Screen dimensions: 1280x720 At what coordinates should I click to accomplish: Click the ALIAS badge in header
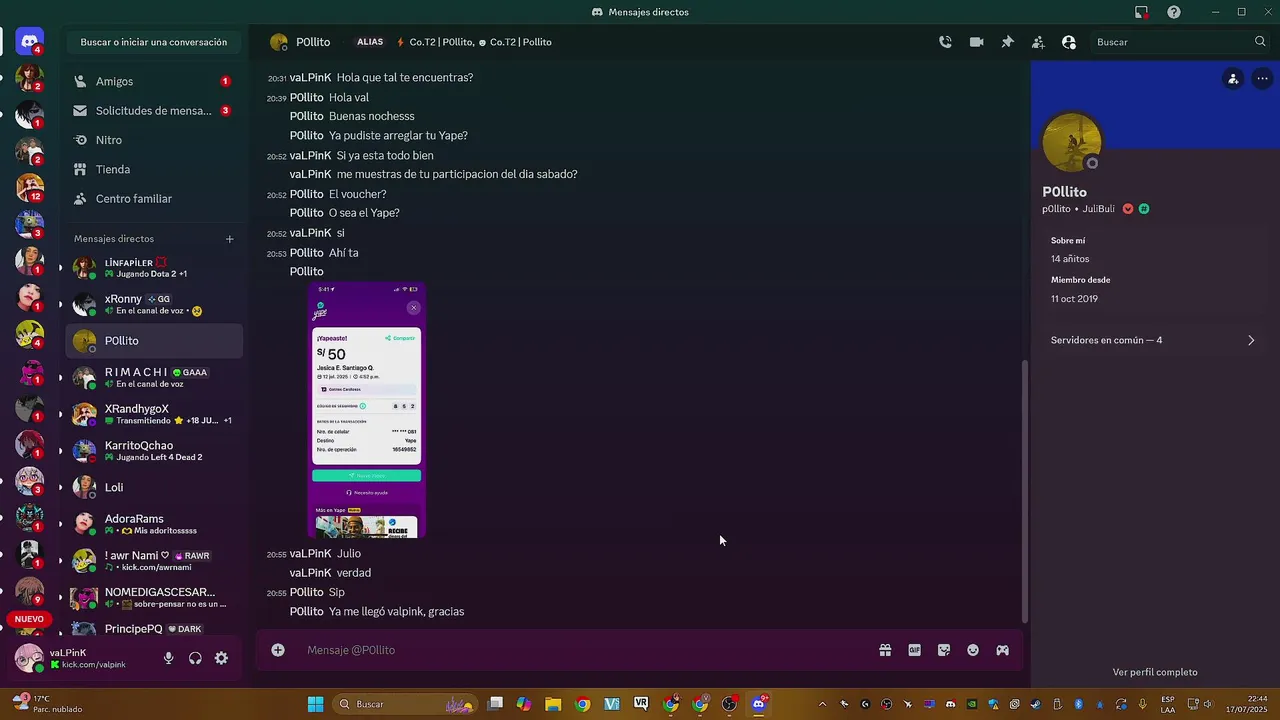(370, 42)
